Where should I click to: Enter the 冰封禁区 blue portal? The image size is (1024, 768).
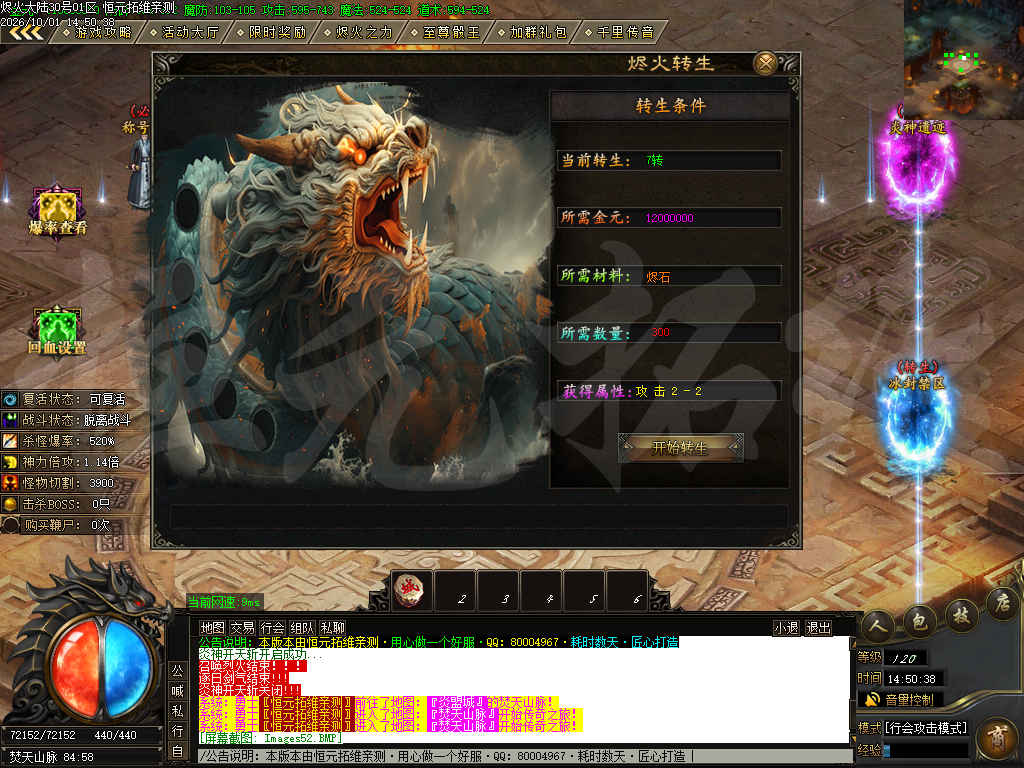click(917, 421)
